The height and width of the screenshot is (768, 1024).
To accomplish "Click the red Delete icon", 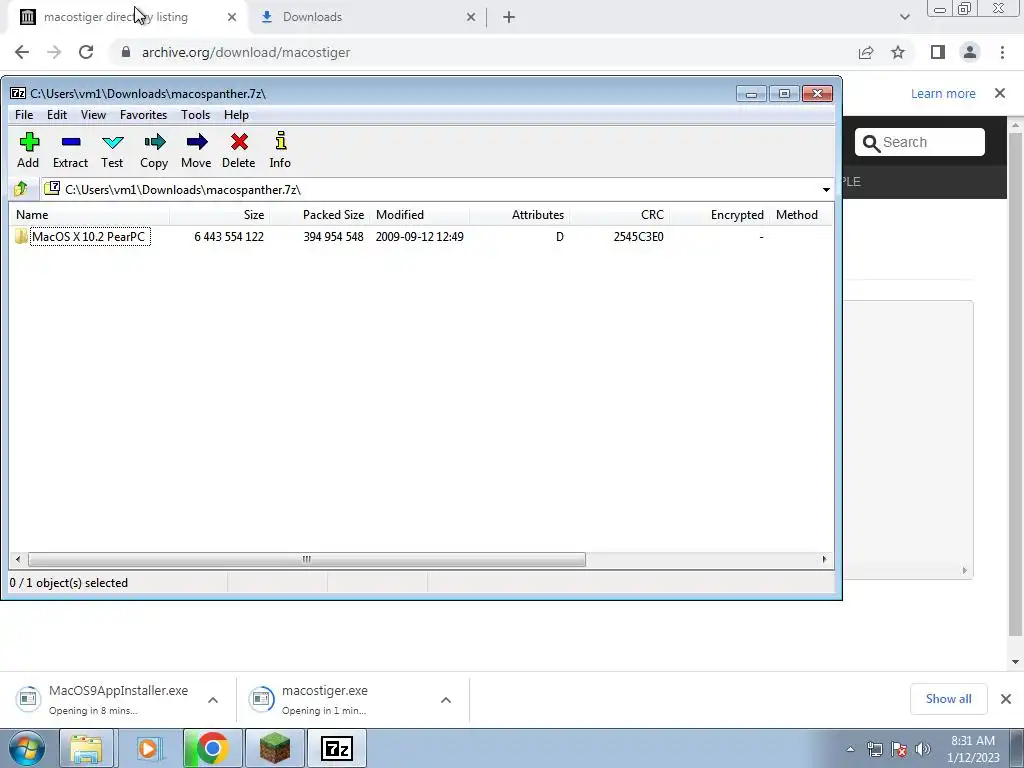I will (x=239, y=142).
